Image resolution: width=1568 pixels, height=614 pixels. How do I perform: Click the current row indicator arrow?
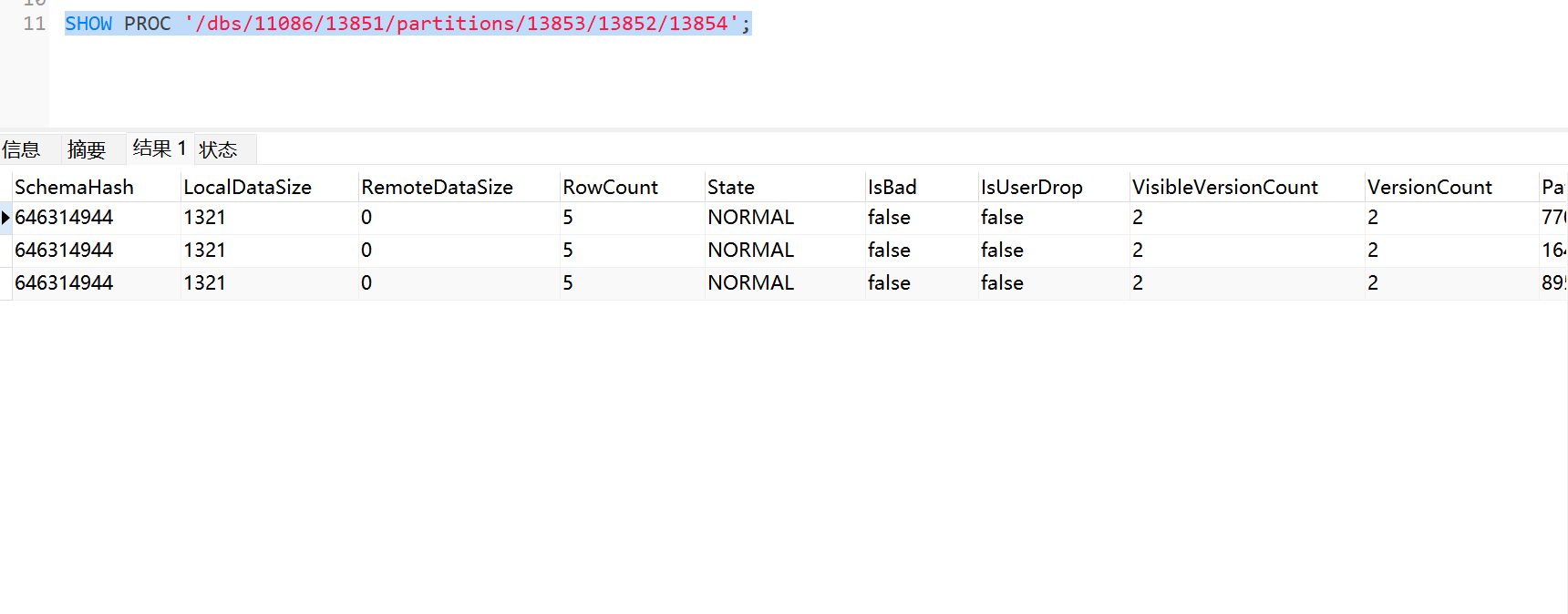pos(5,218)
